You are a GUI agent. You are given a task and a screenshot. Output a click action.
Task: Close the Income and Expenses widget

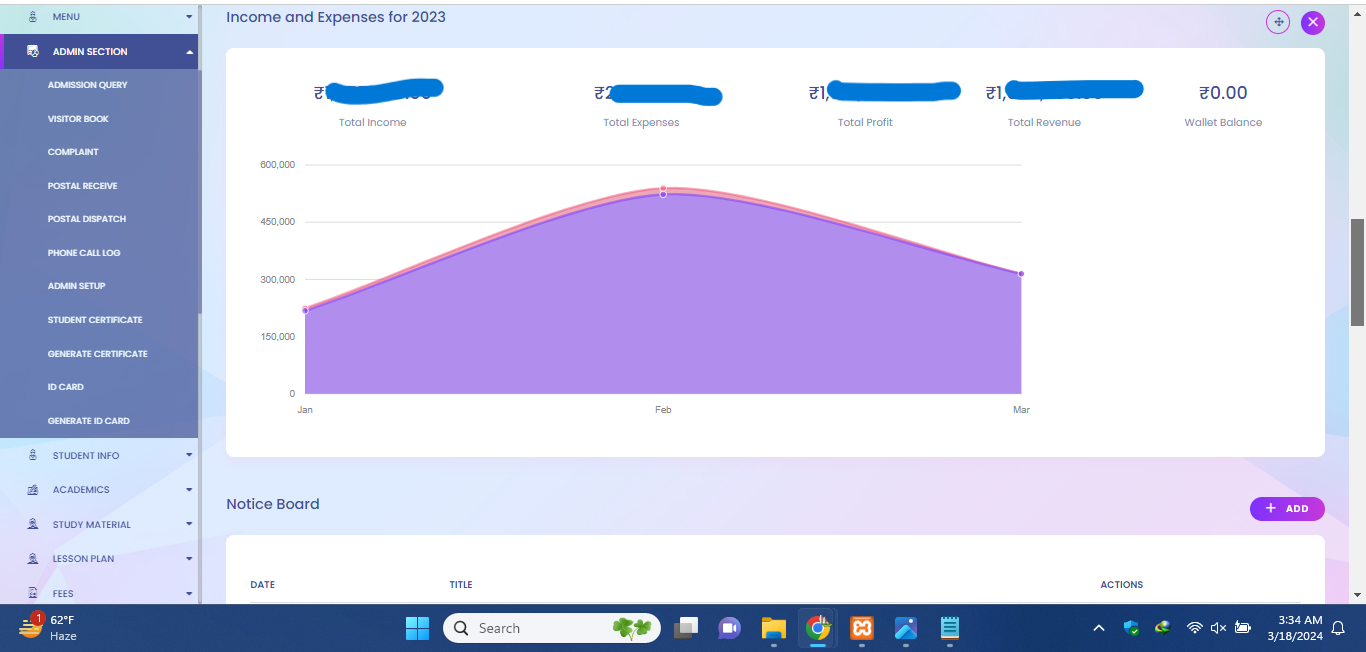pyautogui.click(x=1313, y=22)
